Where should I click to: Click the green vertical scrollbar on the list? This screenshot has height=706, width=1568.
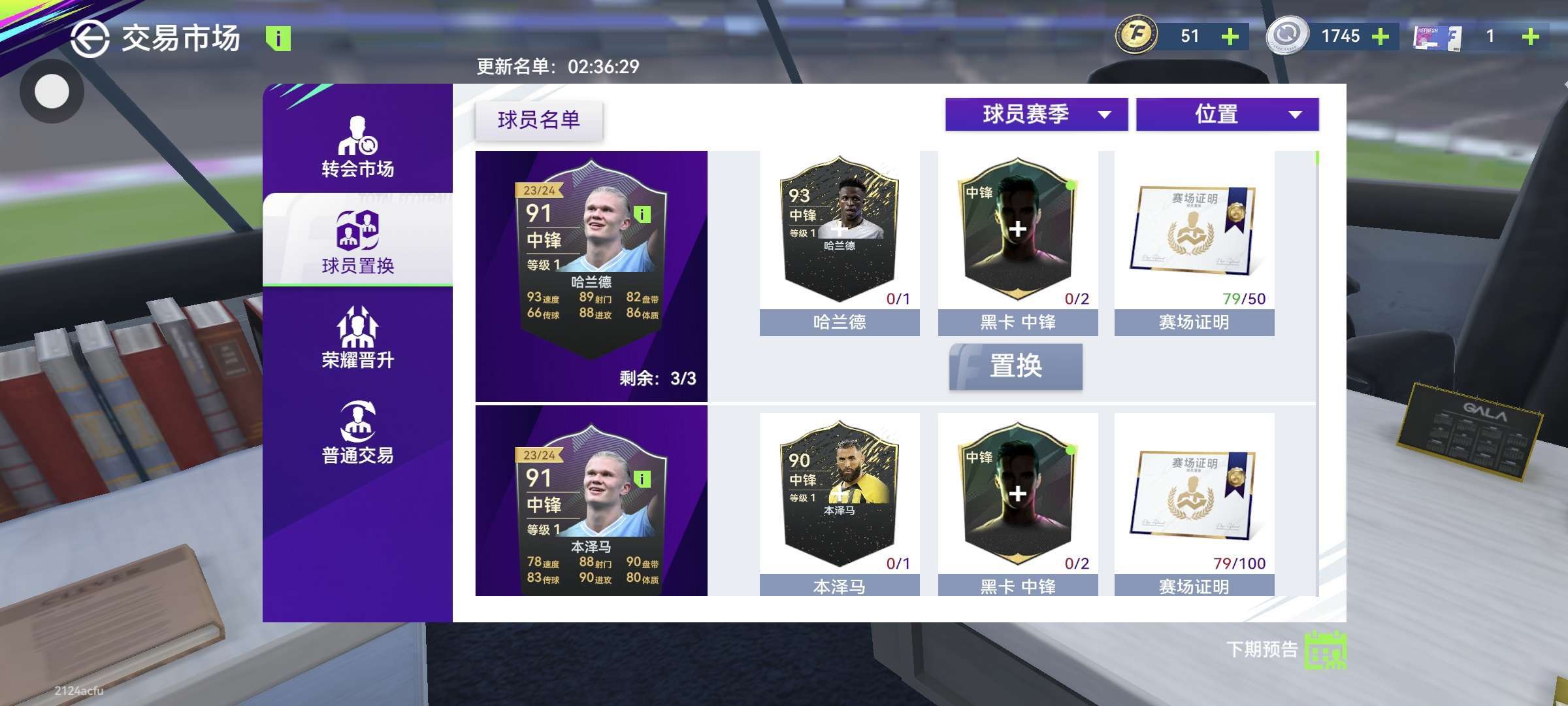click(x=1317, y=158)
